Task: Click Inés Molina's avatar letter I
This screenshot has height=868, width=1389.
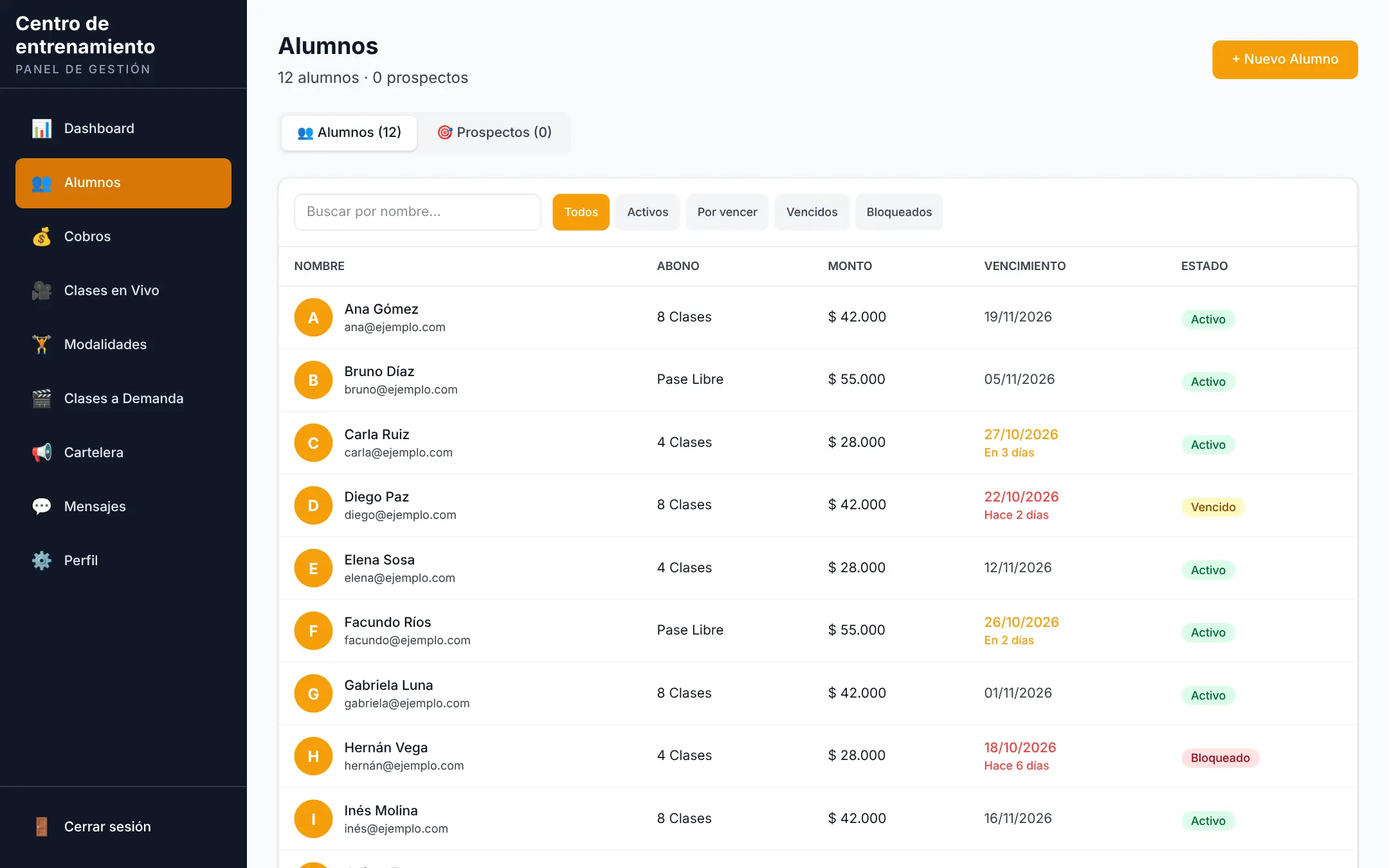Action: click(x=313, y=819)
